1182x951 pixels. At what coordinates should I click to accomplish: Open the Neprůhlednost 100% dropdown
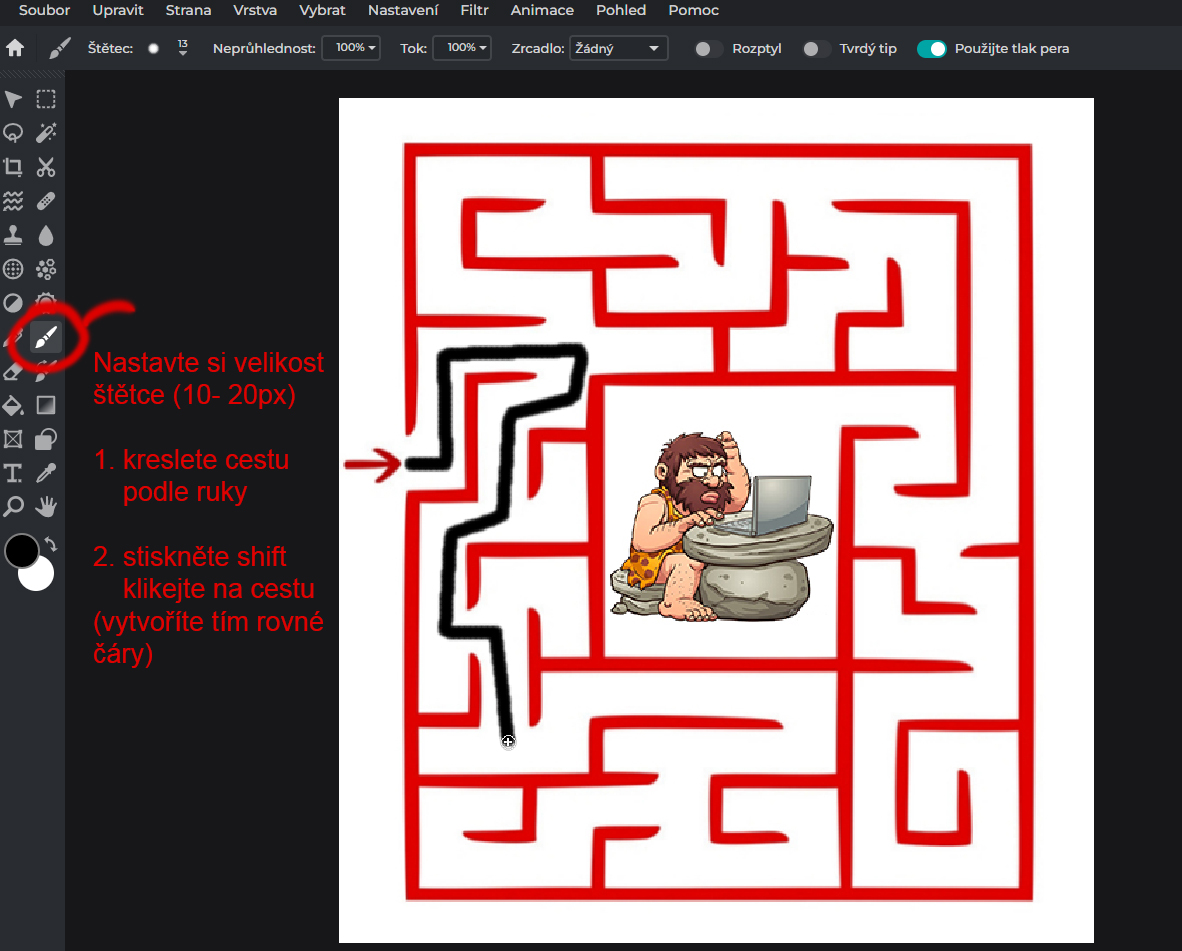(x=351, y=48)
